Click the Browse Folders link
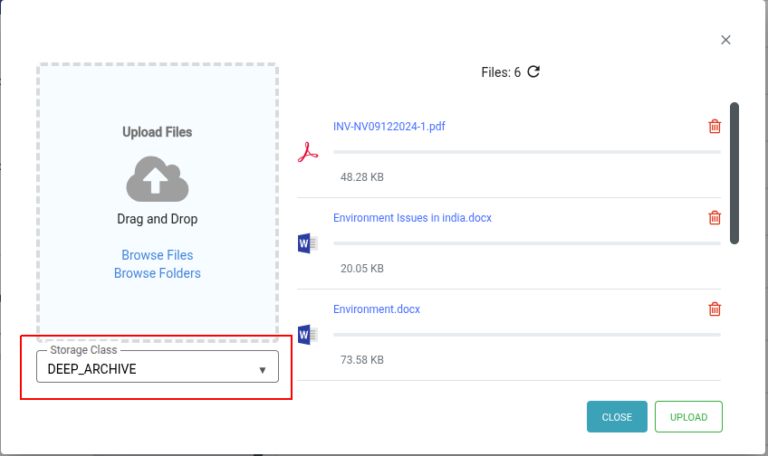This screenshot has height=456, width=768. (157, 273)
